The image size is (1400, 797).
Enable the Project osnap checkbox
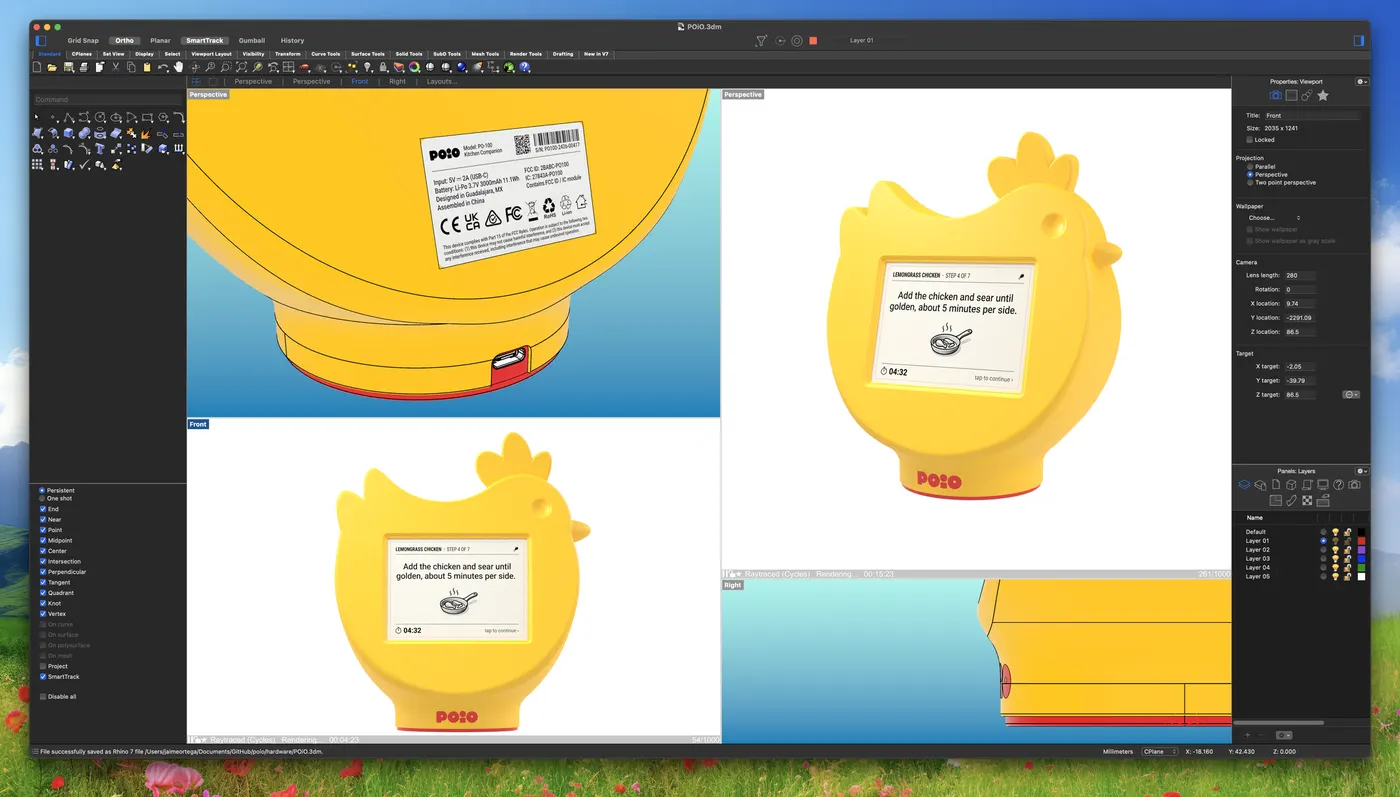[43, 666]
